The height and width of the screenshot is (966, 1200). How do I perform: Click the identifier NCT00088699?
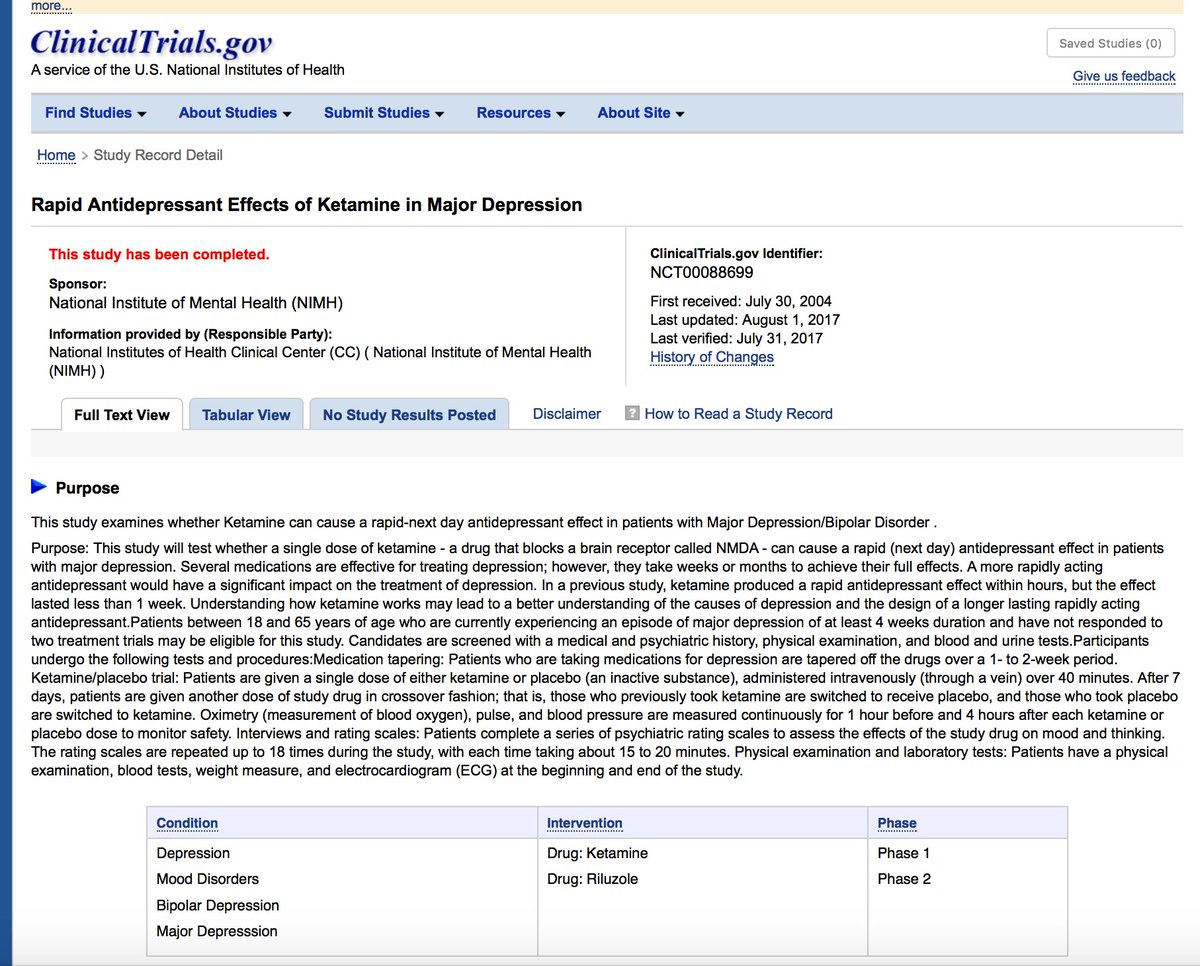[702, 272]
